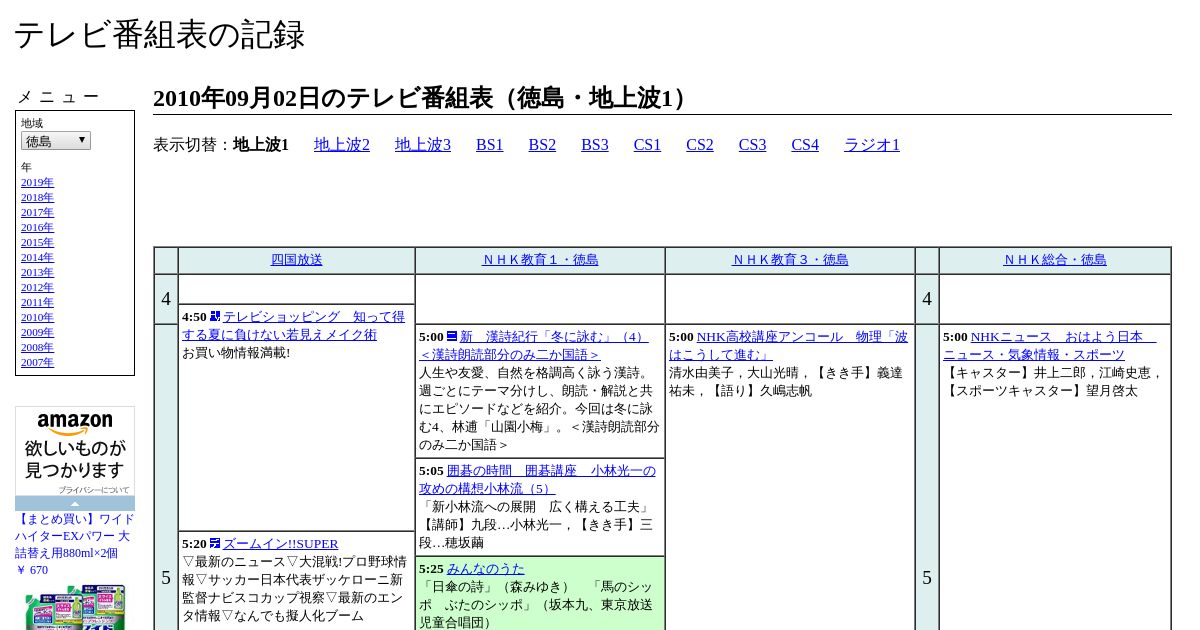Open the ＮＨＫ教育１・徳島 channel header
The height and width of the screenshot is (630, 1200).
tap(540, 260)
